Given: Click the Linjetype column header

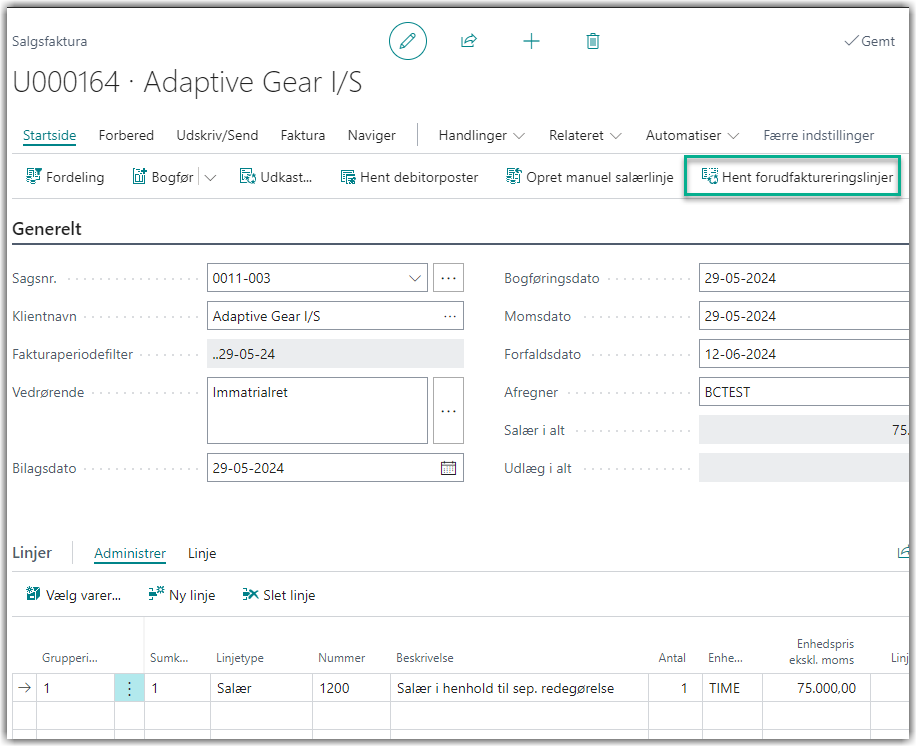Looking at the screenshot, I should tap(240, 658).
